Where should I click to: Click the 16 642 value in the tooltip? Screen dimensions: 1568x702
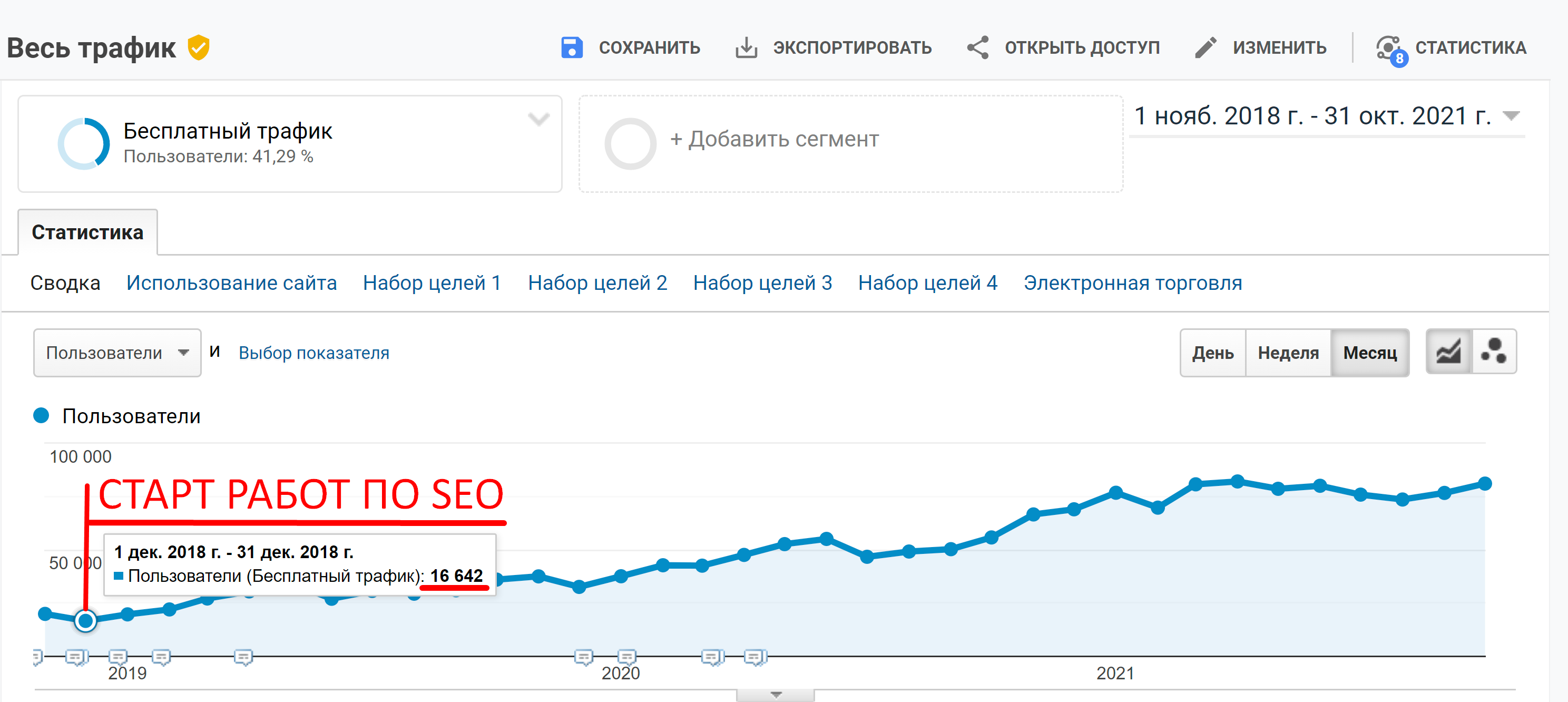tap(456, 576)
